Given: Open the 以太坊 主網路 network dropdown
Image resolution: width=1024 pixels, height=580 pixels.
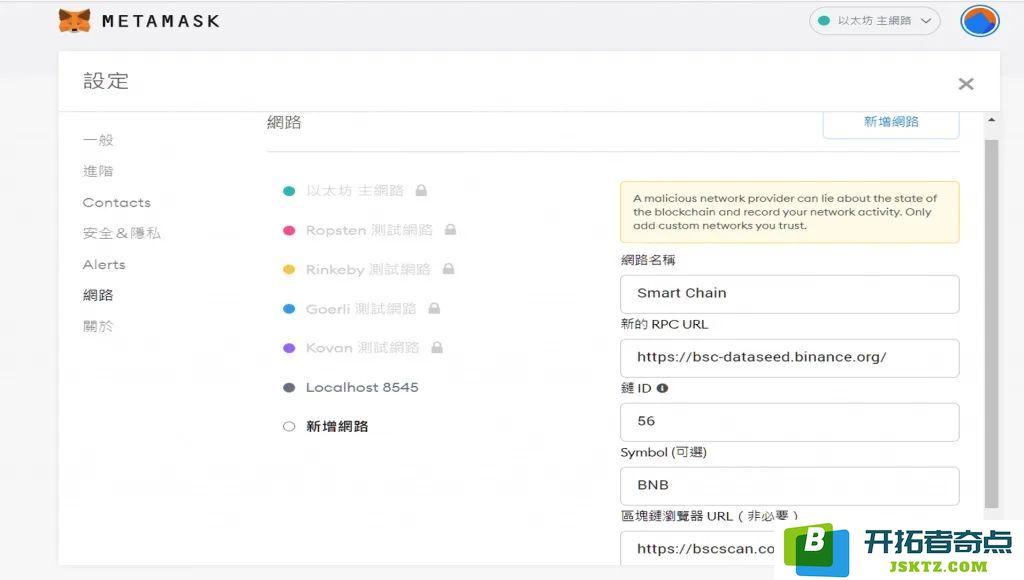Looking at the screenshot, I should (x=874, y=21).
